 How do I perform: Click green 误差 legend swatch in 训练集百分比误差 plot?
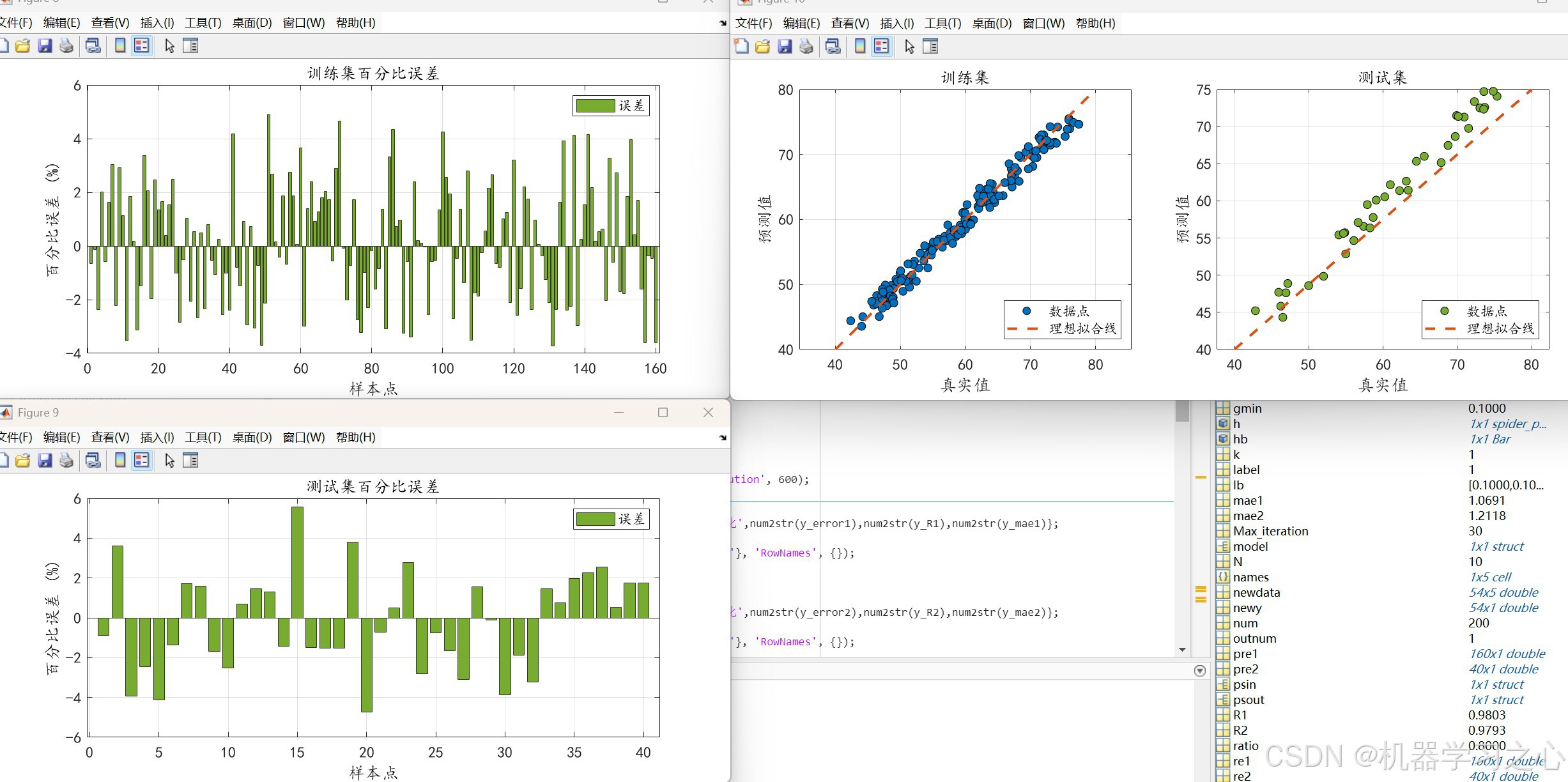596,105
